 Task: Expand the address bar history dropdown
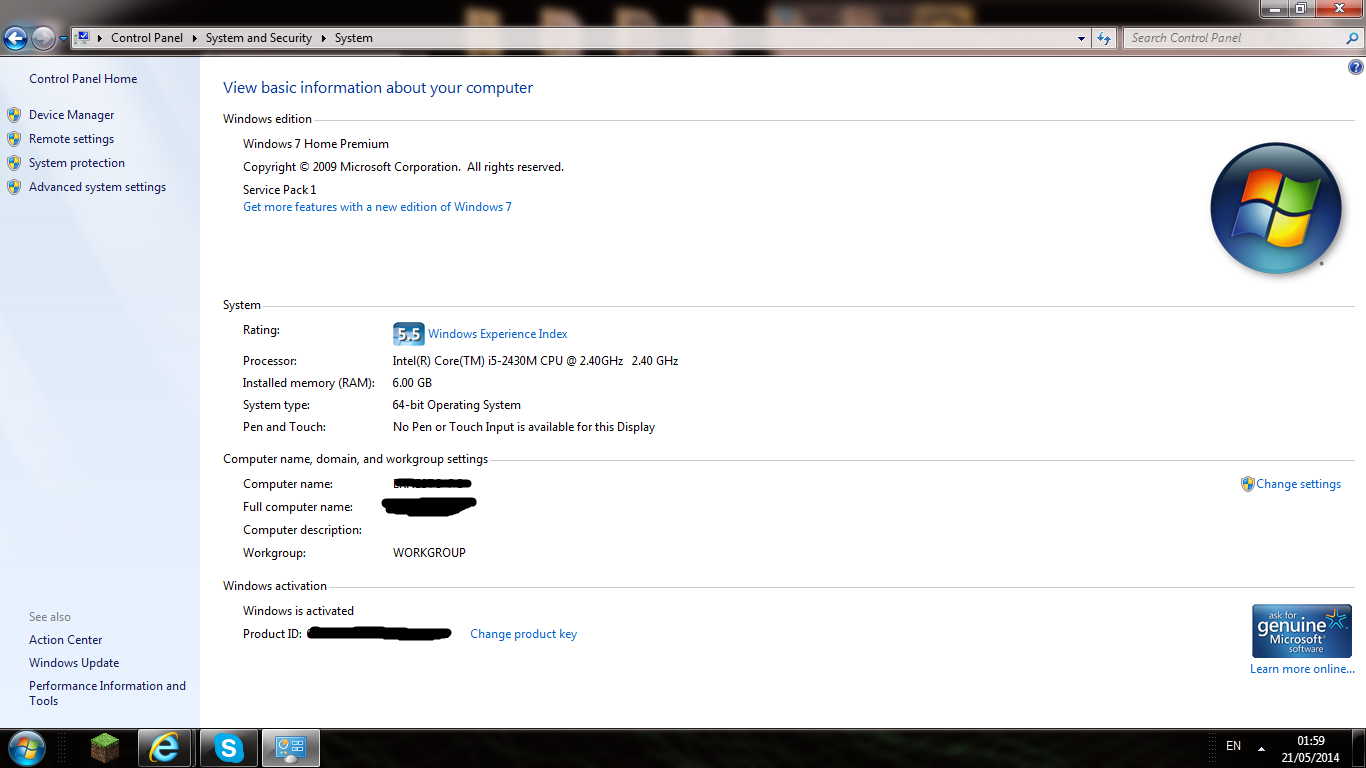[x=1081, y=38]
